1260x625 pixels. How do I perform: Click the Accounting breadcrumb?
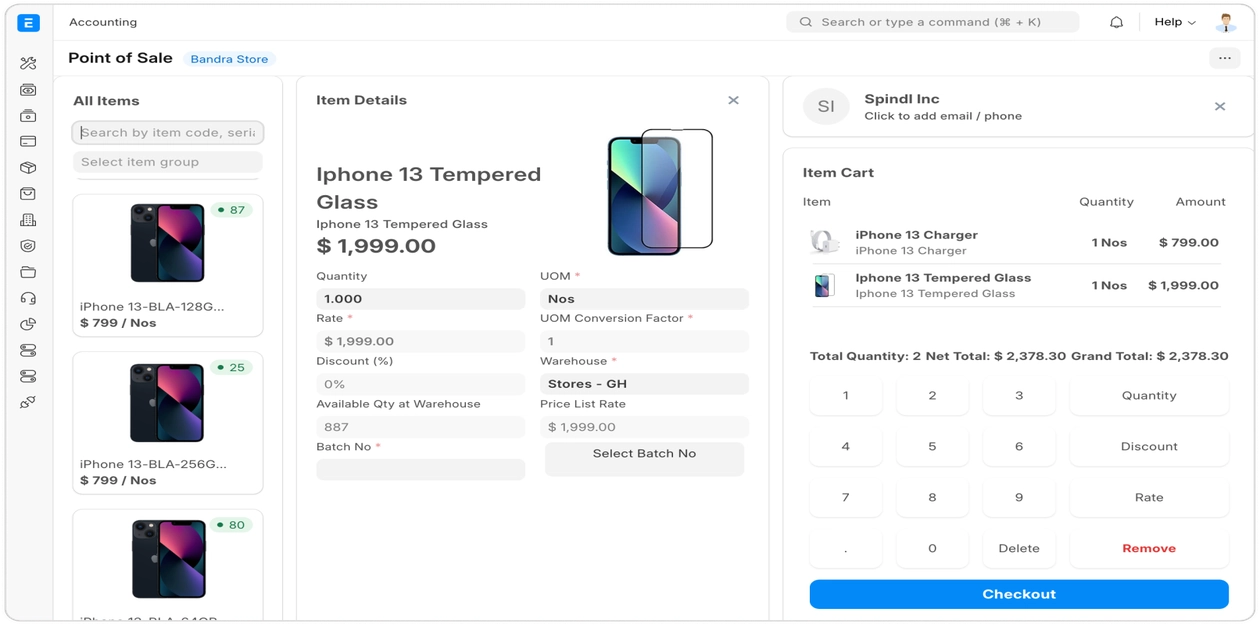click(x=103, y=22)
